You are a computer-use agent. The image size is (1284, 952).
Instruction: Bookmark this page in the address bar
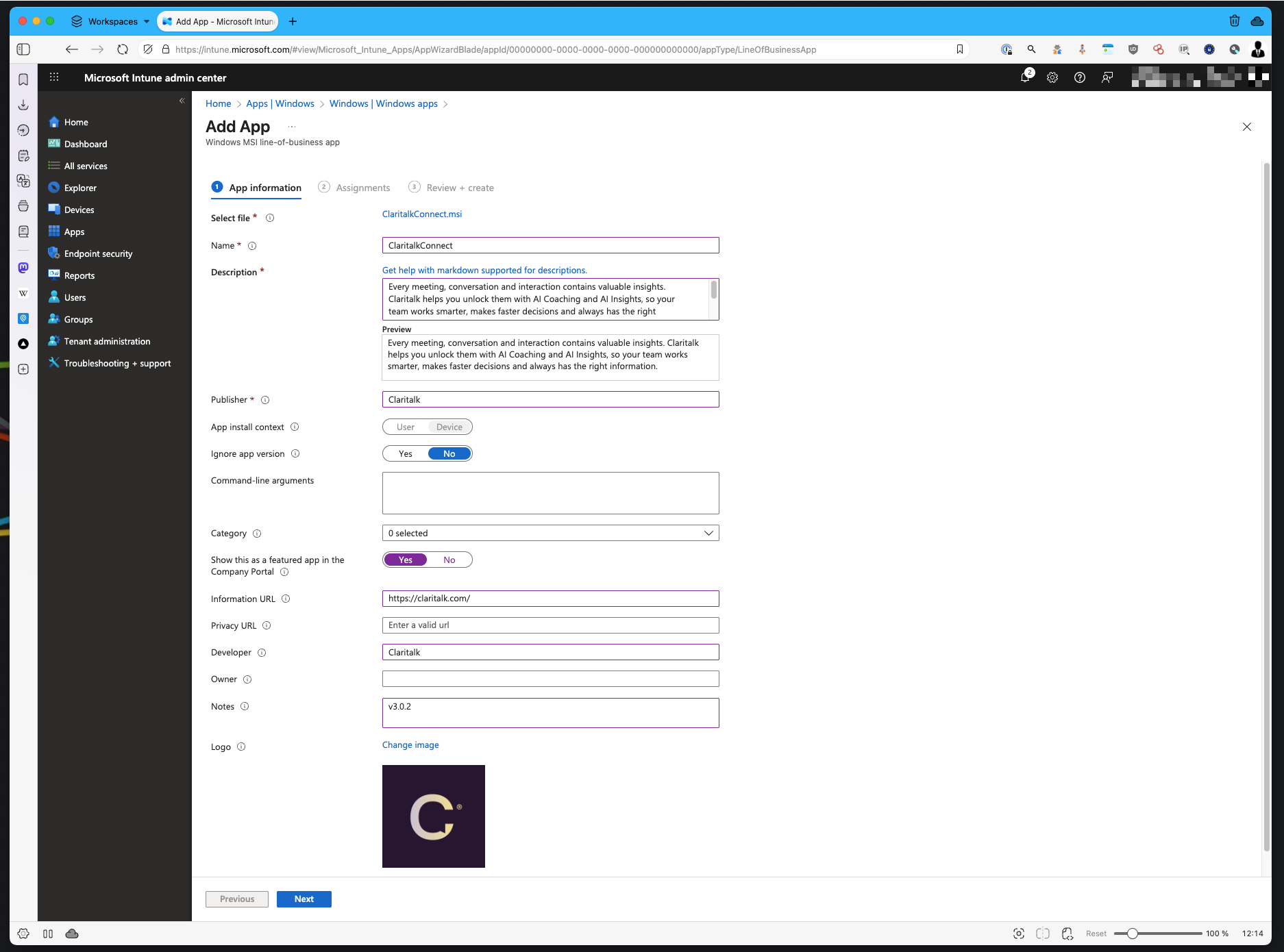959,49
